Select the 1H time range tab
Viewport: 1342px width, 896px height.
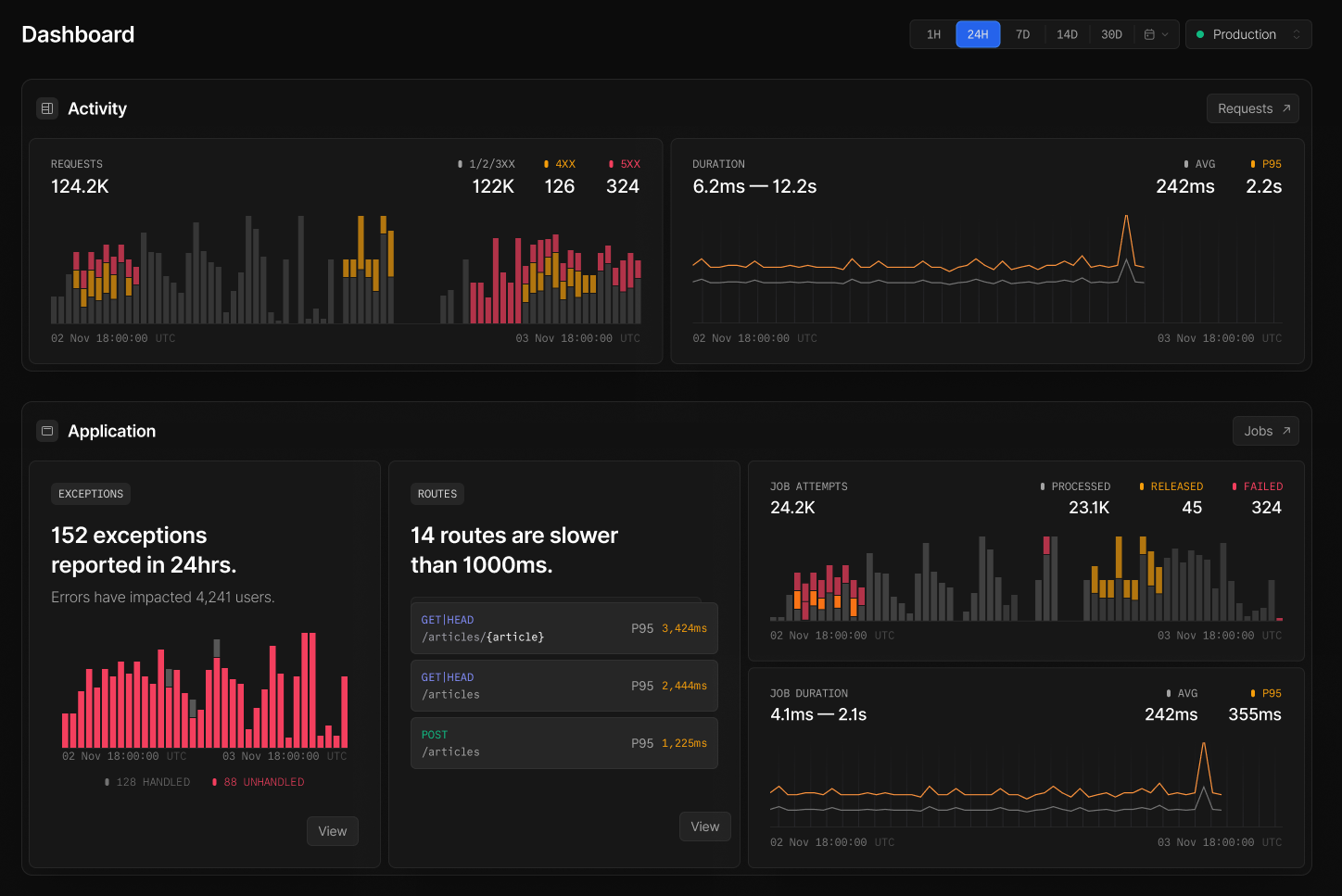click(933, 34)
